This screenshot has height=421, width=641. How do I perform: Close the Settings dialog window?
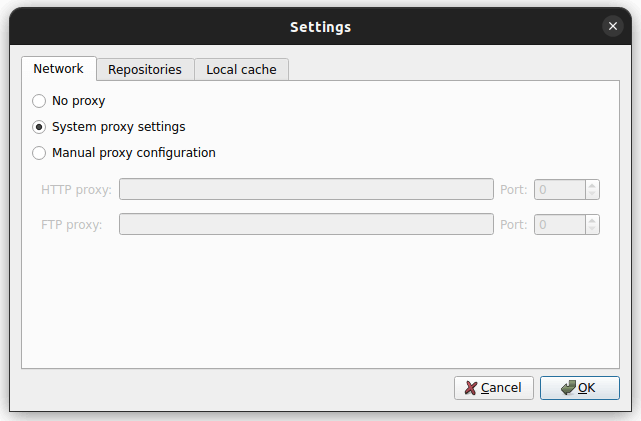612,26
